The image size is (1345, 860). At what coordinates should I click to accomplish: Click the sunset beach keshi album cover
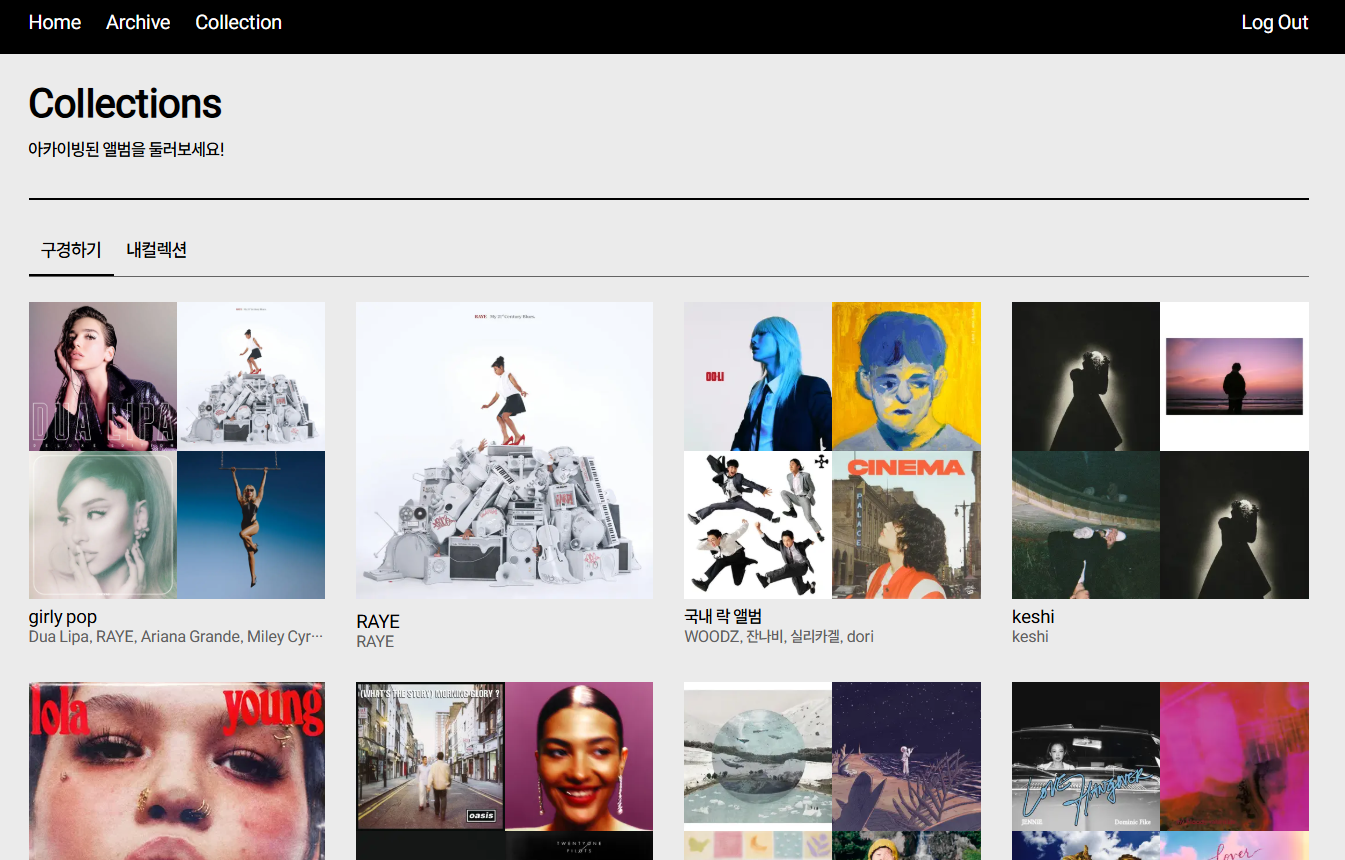click(1234, 376)
